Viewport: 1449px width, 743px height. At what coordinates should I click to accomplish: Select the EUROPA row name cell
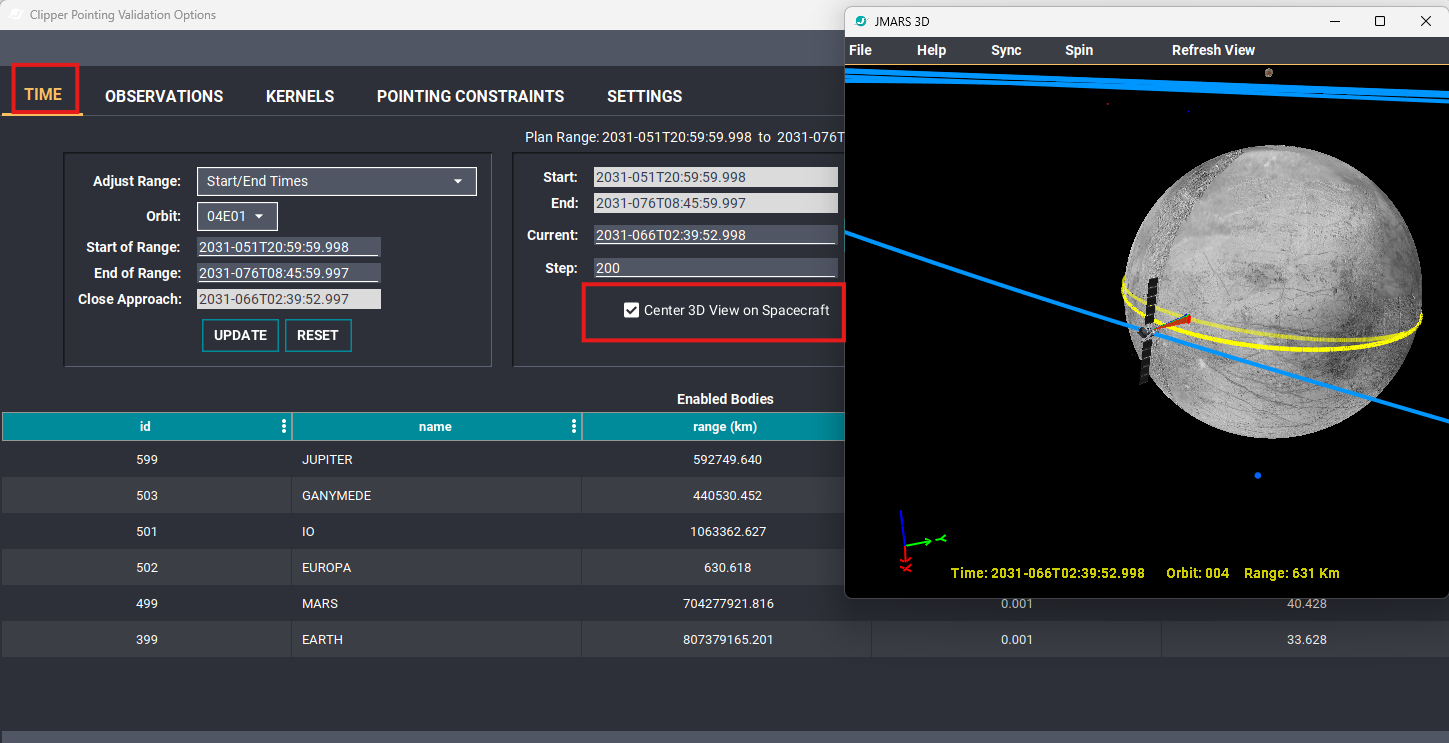click(436, 568)
